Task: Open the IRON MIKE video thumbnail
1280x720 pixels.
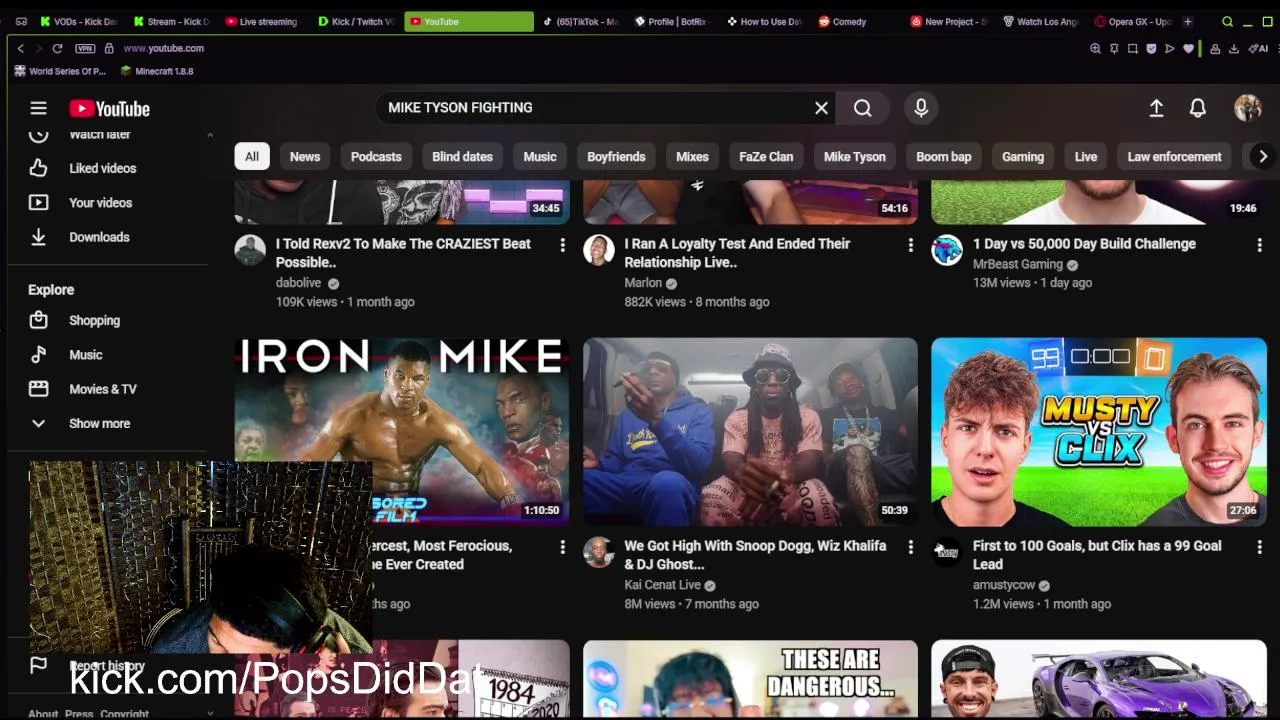Action: coord(402,432)
